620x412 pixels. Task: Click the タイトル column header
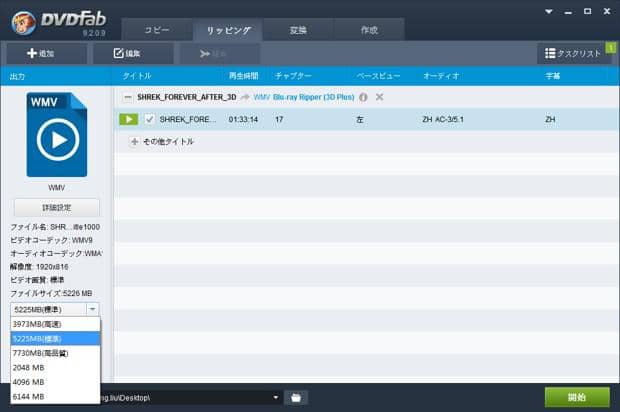[137, 76]
